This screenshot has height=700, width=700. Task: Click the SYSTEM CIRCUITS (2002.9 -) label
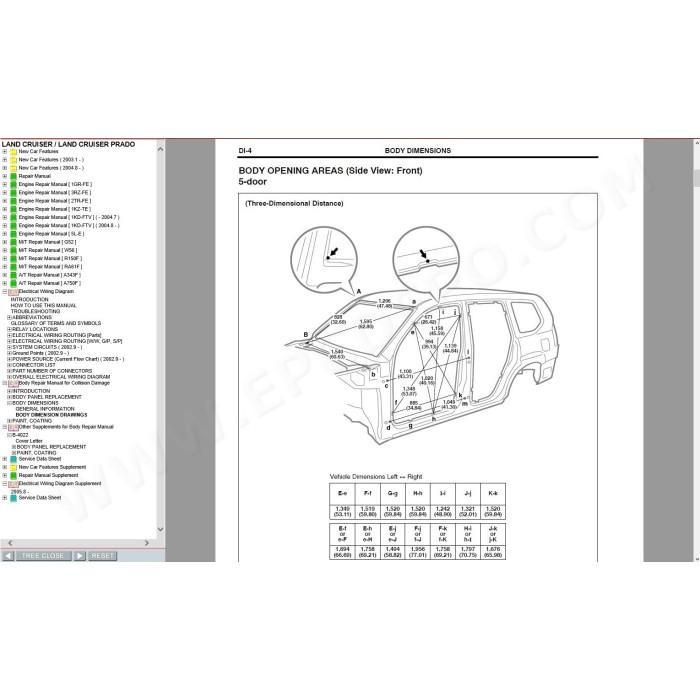[x=47, y=347]
